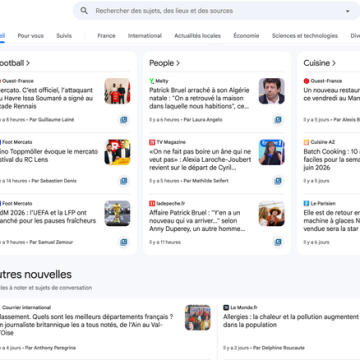Click Par Guillaume Lainé author text

(x=52, y=120)
